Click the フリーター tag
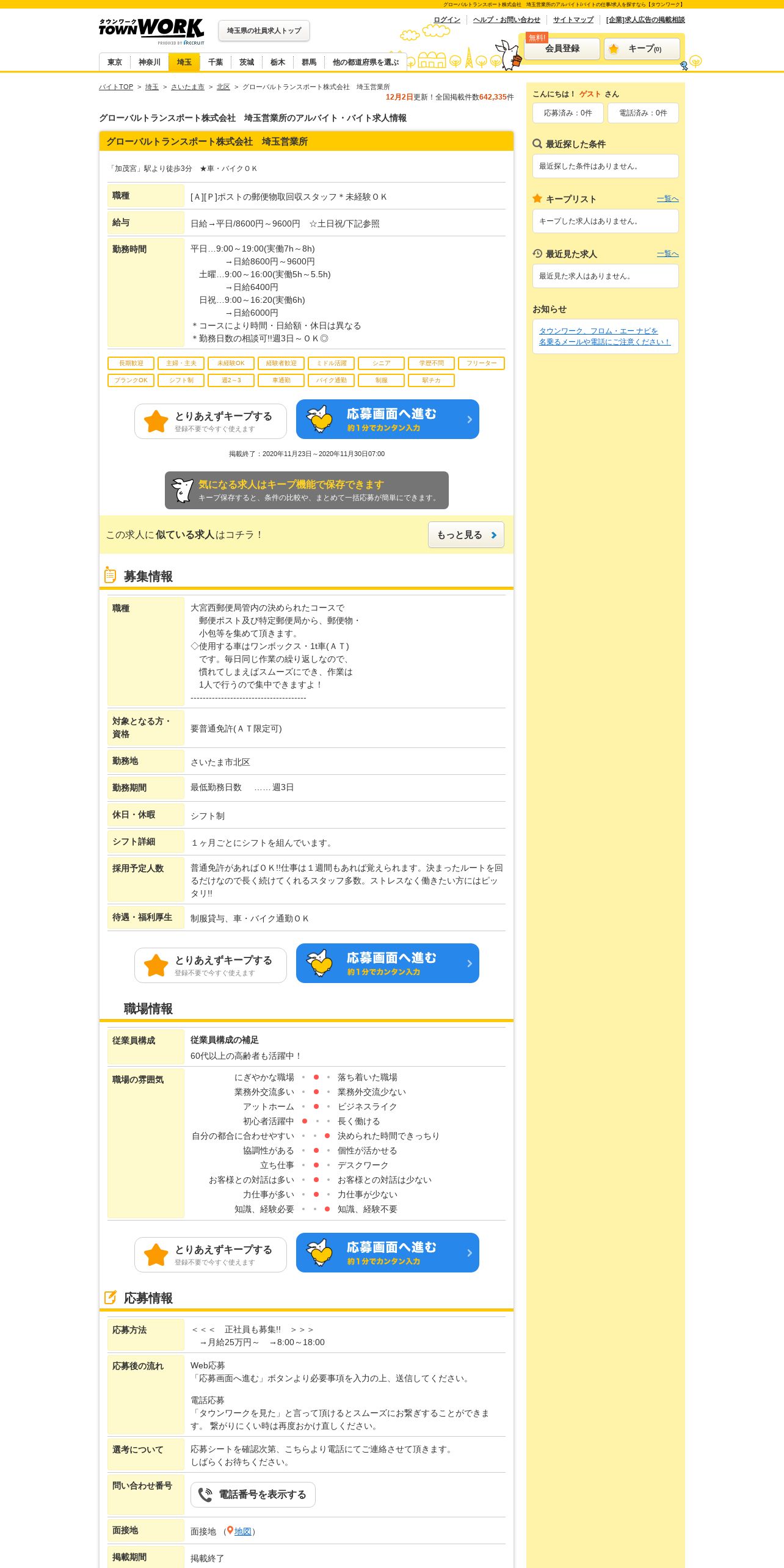The image size is (784, 1568). pos(482,363)
